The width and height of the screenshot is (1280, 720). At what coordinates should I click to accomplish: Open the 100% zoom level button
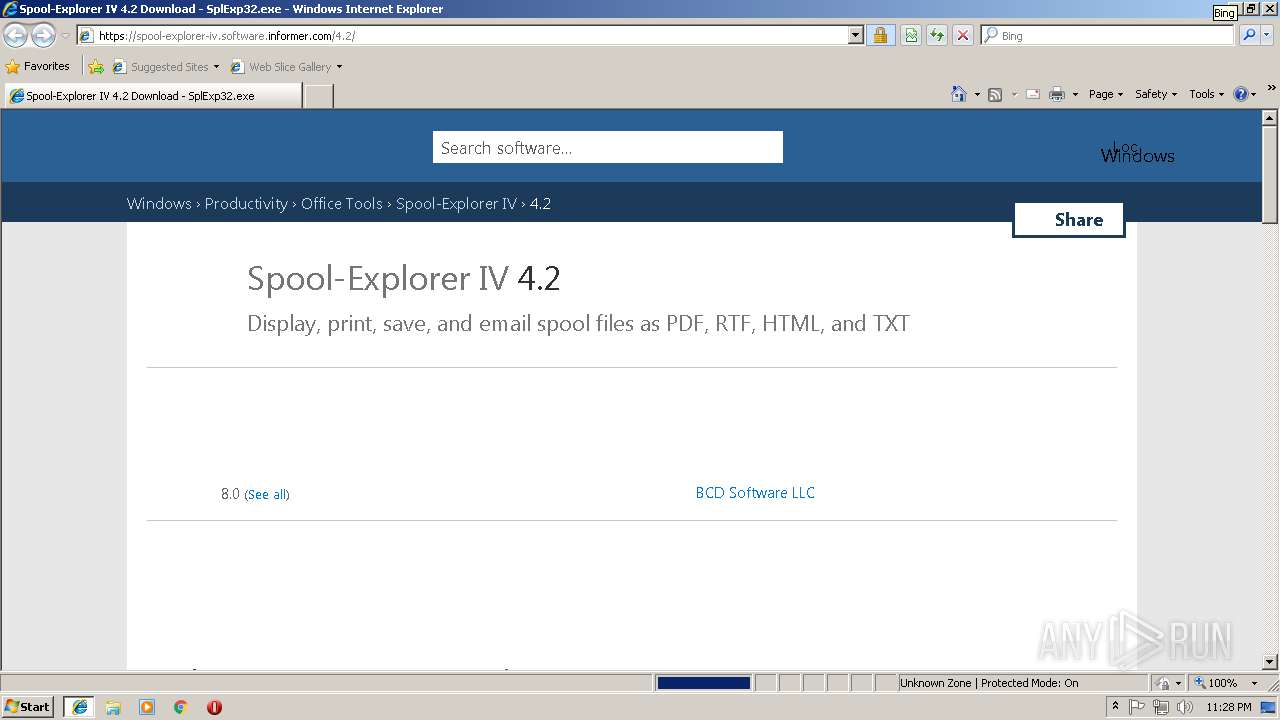1216,683
